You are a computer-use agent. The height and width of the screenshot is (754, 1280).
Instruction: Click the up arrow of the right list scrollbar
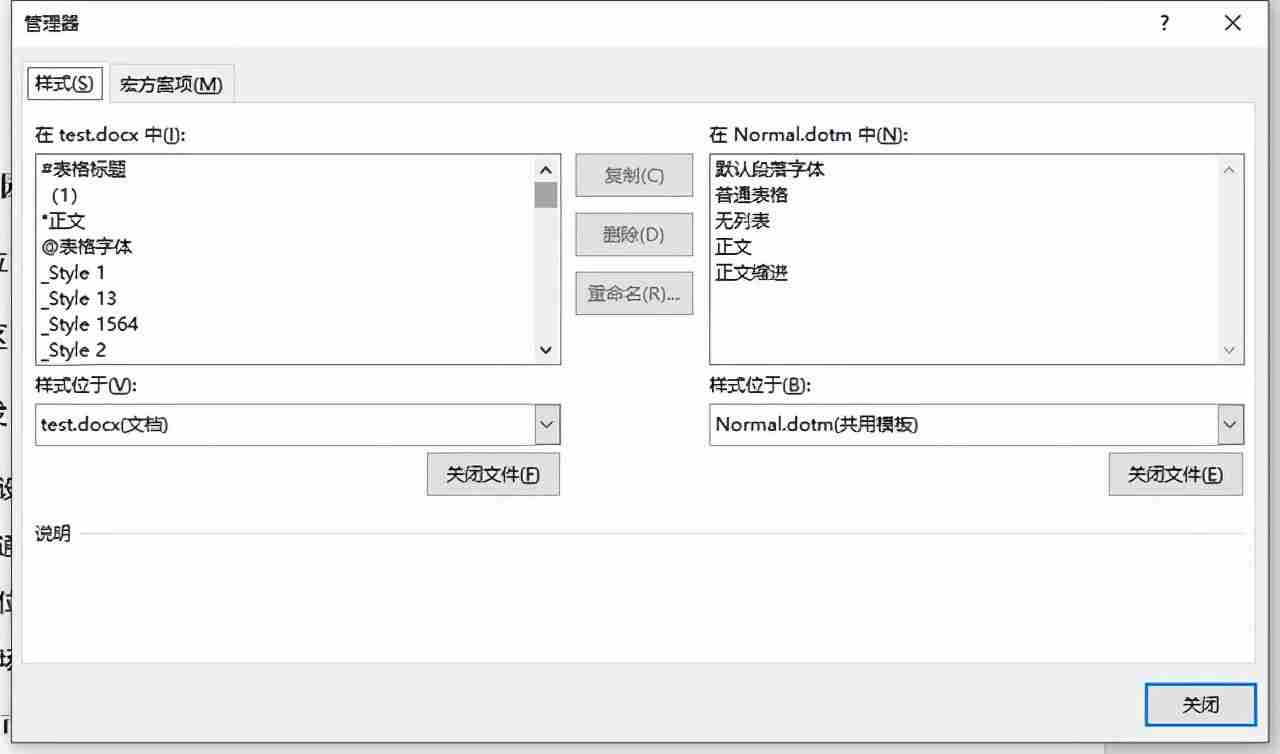click(1229, 169)
